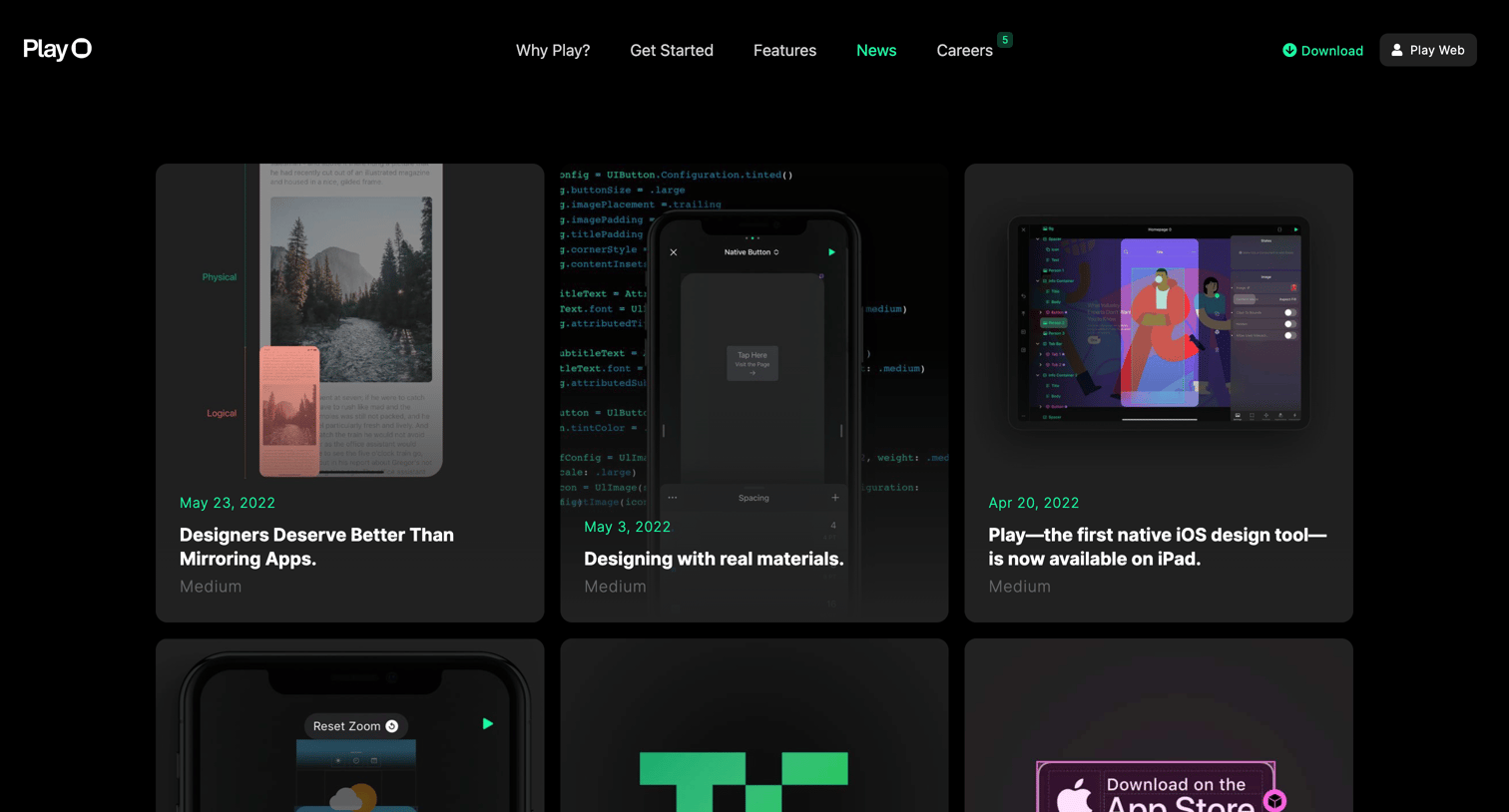Click the Logical label on first card image
The image size is (1509, 812).
[222, 413]
